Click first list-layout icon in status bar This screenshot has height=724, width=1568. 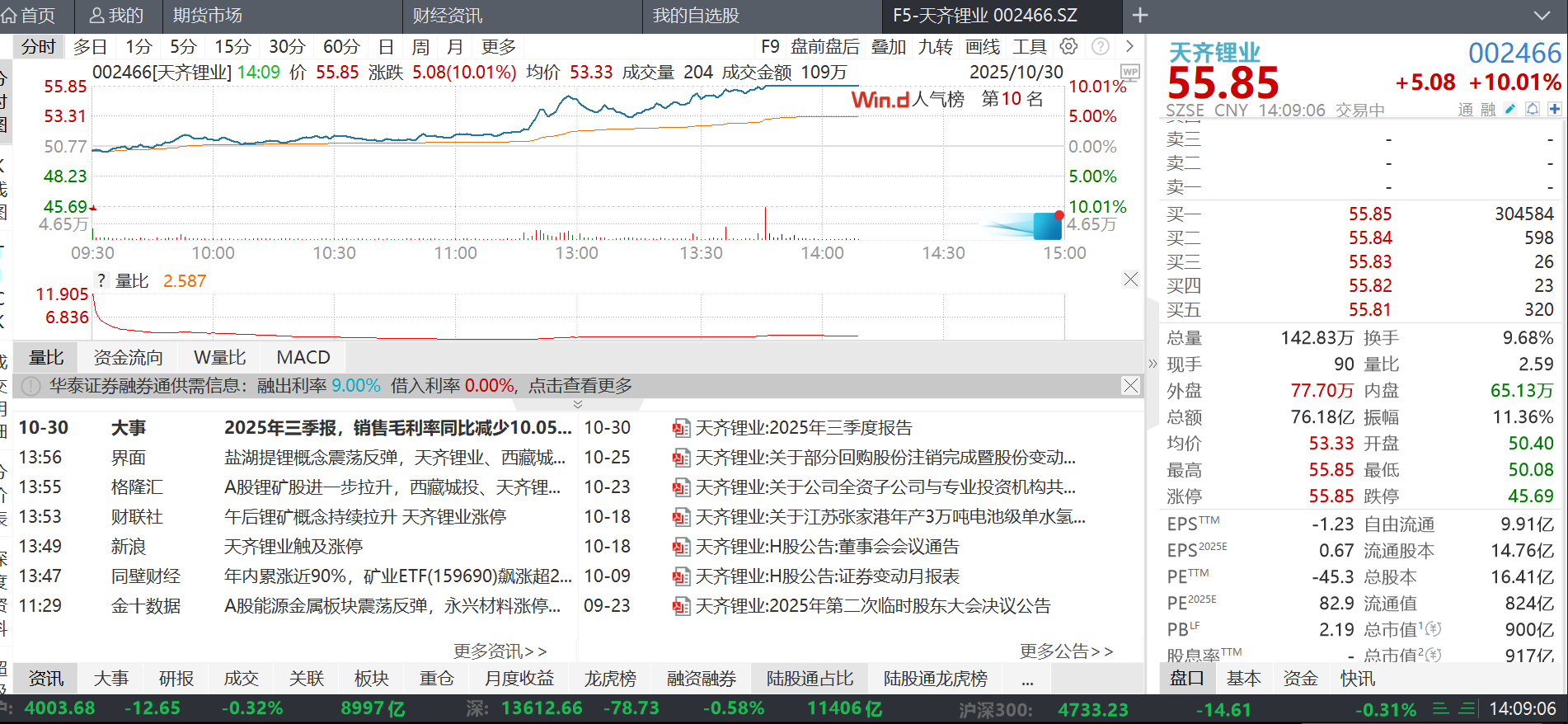pyautogui.click(x=1440, y=708)
